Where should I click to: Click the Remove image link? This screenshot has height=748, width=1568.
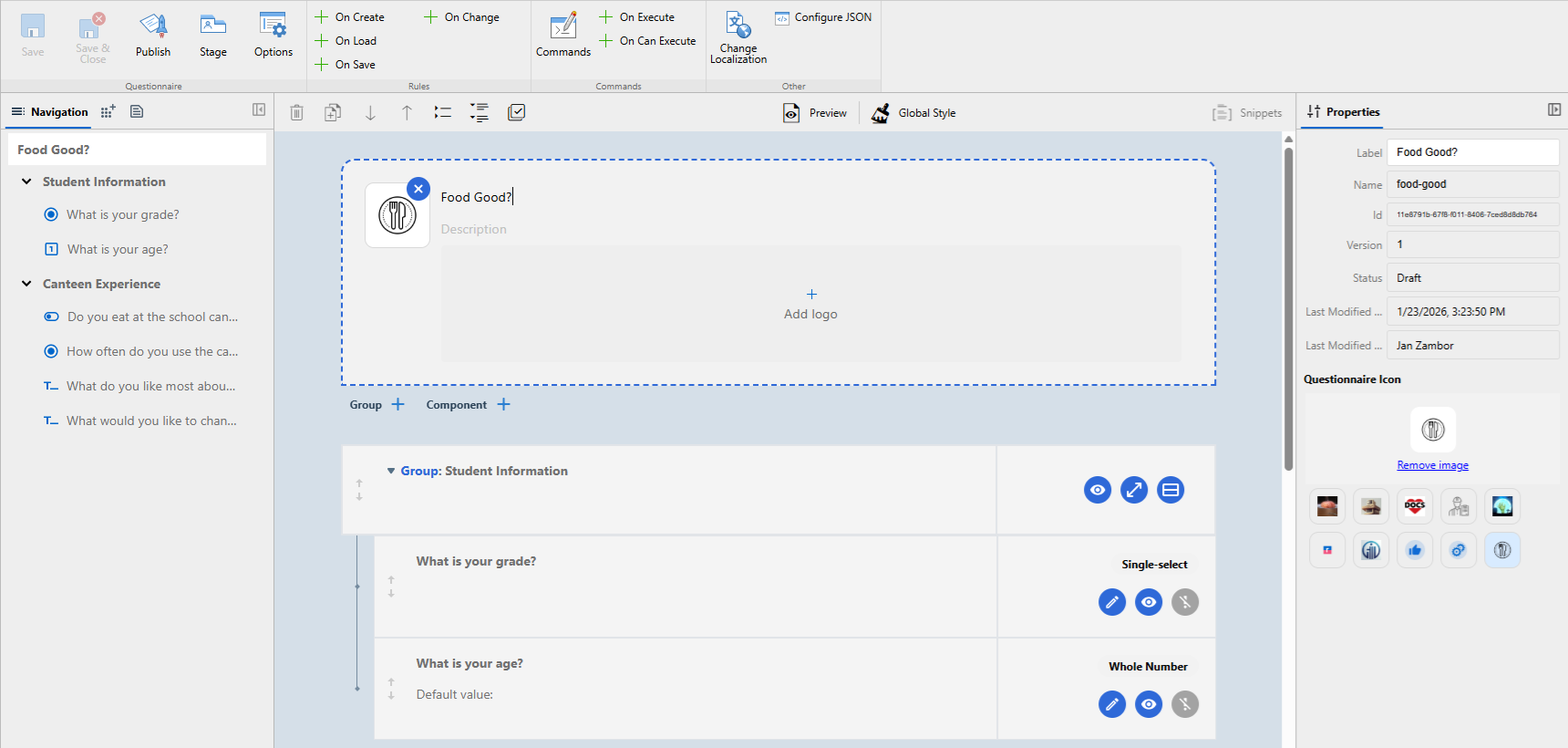point(1432,465)
